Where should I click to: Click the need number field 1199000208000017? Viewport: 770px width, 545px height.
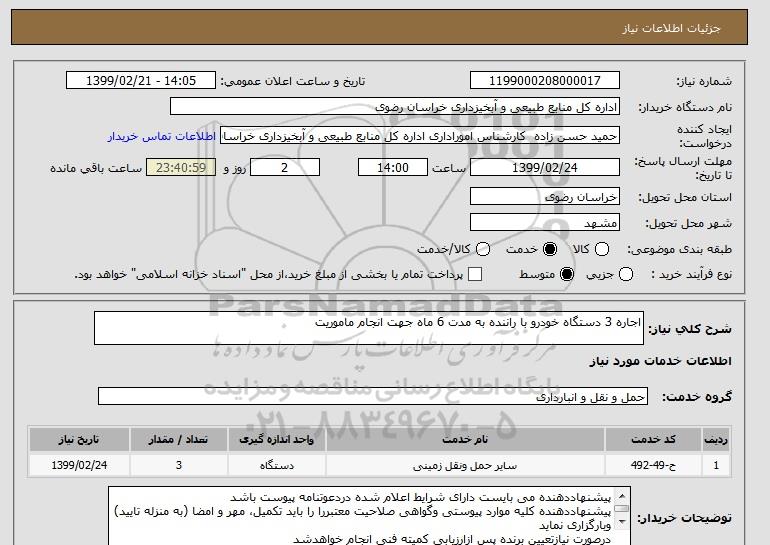[x=545, y=81]
